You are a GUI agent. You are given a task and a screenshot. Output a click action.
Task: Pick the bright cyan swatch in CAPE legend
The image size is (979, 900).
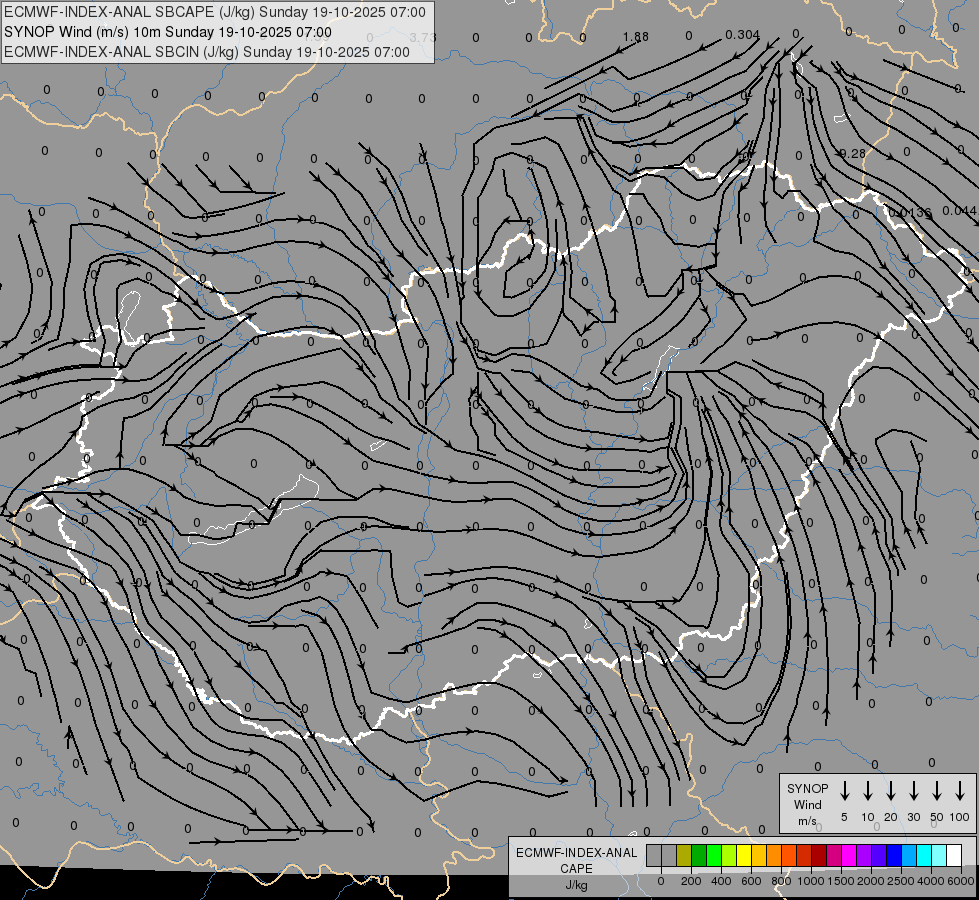coord(924,855)
